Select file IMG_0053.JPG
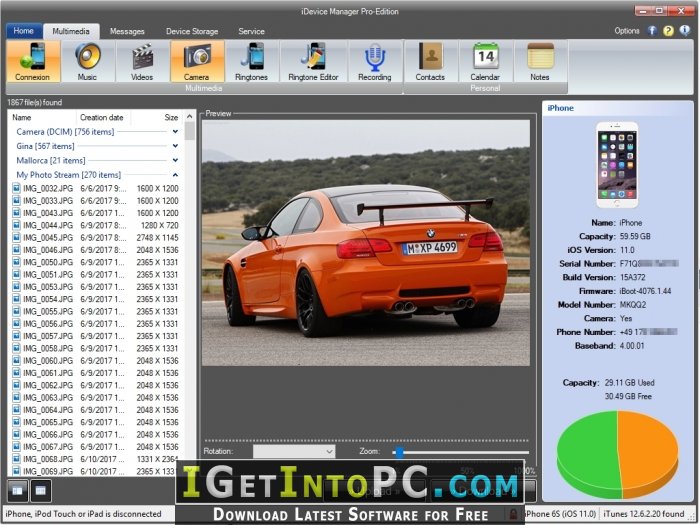The height and width of the screenshot is (525, 700). tap(96, 287)
